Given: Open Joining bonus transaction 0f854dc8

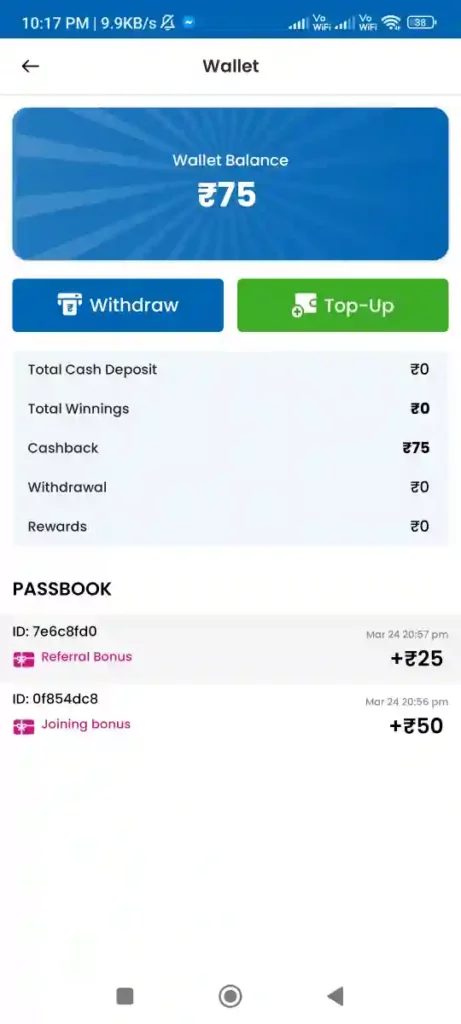Looking at the screenshot, I should [230, 716].
